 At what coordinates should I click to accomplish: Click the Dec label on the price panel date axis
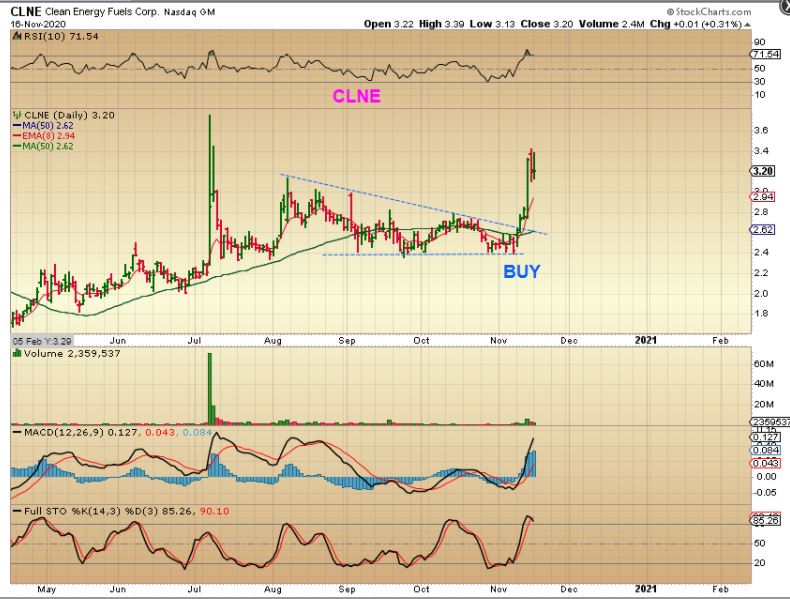569,341
